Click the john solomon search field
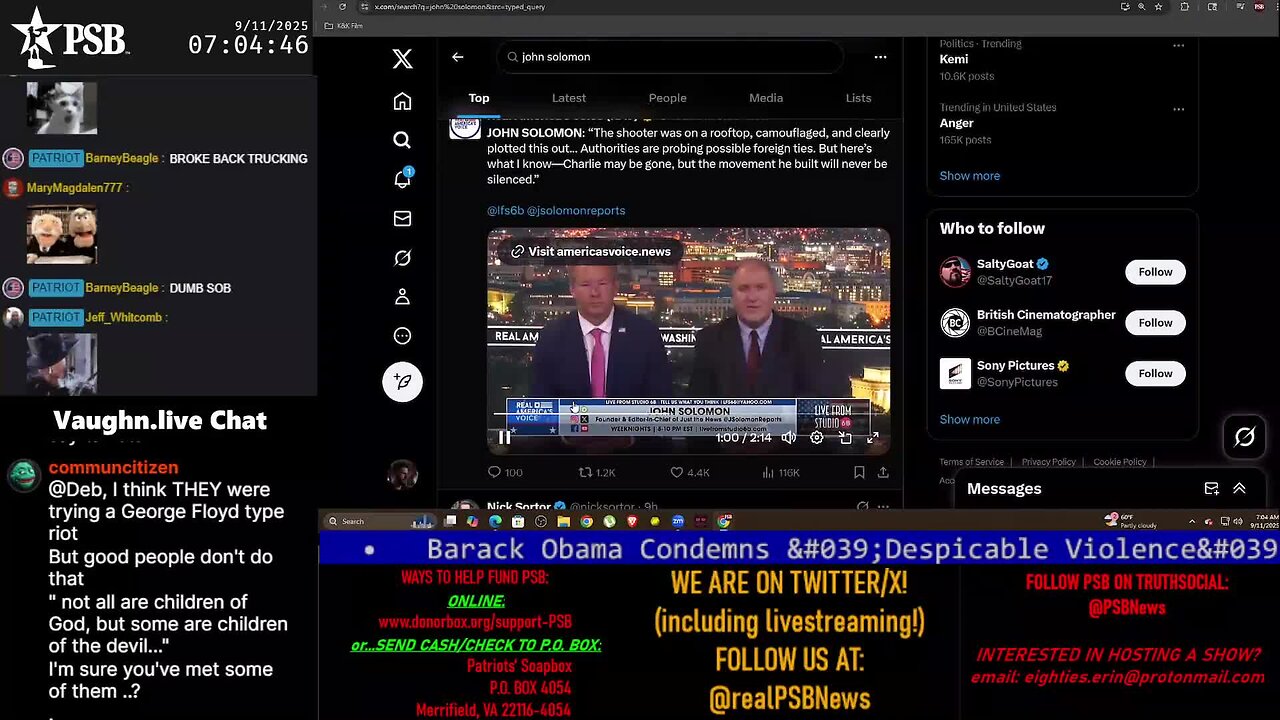 click(x=669, y=57)
